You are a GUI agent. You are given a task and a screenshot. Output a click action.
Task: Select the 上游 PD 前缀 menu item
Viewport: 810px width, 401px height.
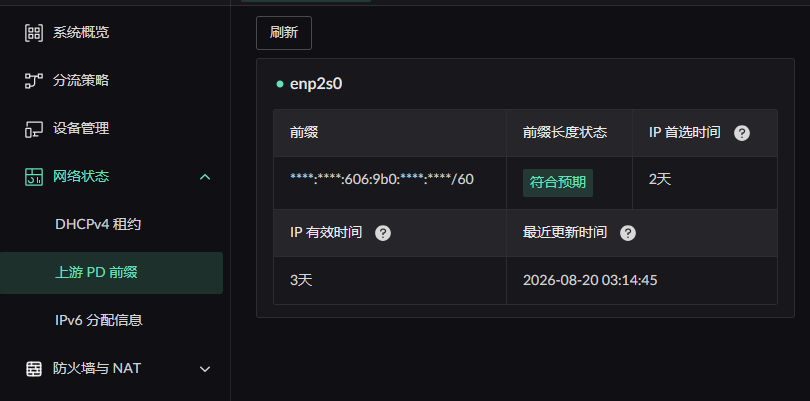pyautogui.click(x=112, y=273)
